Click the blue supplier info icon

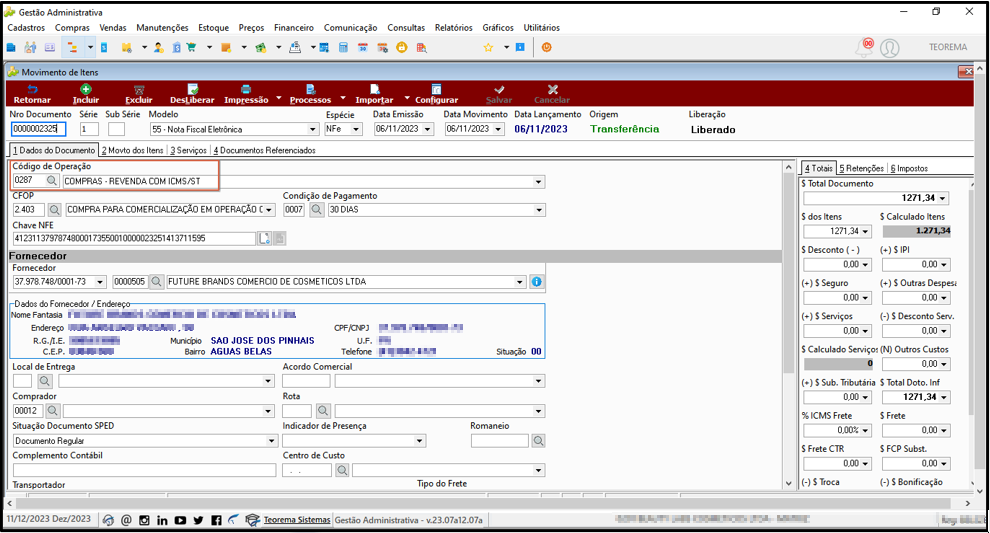click(x=536, y=282)
